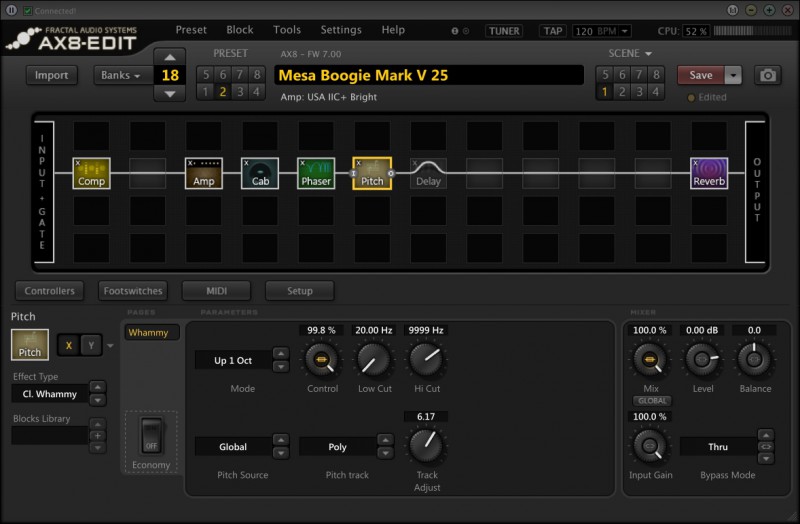Click the Import button
Screen dimensions: 800x524
(52, 75)
